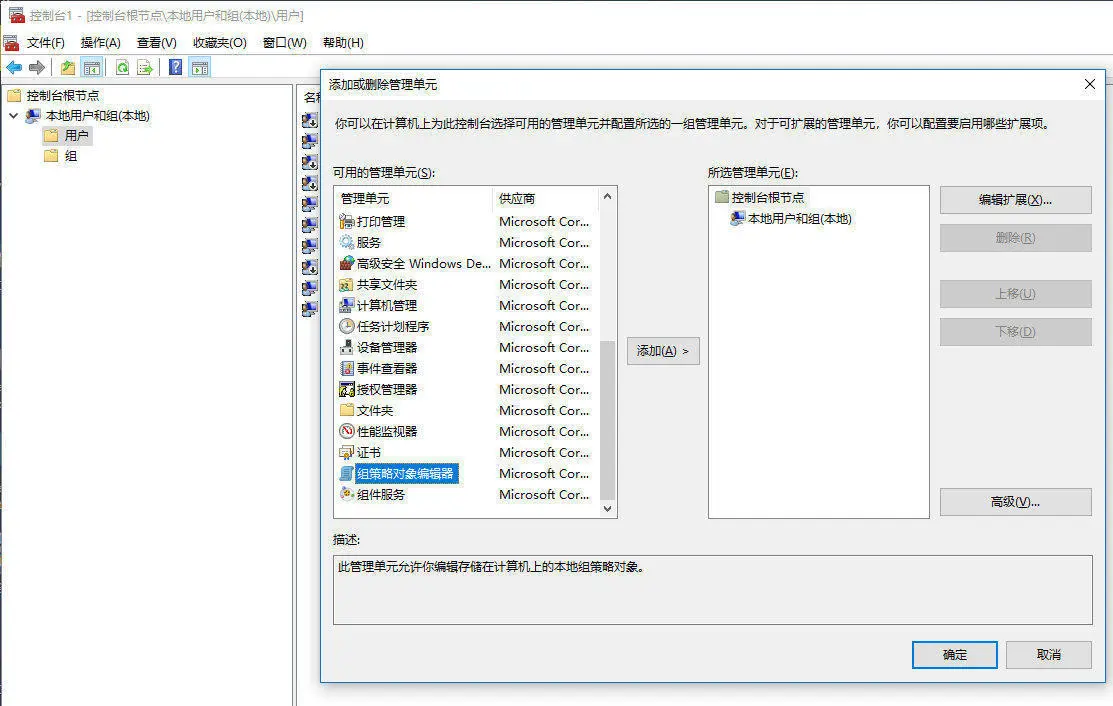The height and width of the screenshot is (706, 1113).
Task: Open the 收藏夹(O) menu
Action: pos(220,43)
